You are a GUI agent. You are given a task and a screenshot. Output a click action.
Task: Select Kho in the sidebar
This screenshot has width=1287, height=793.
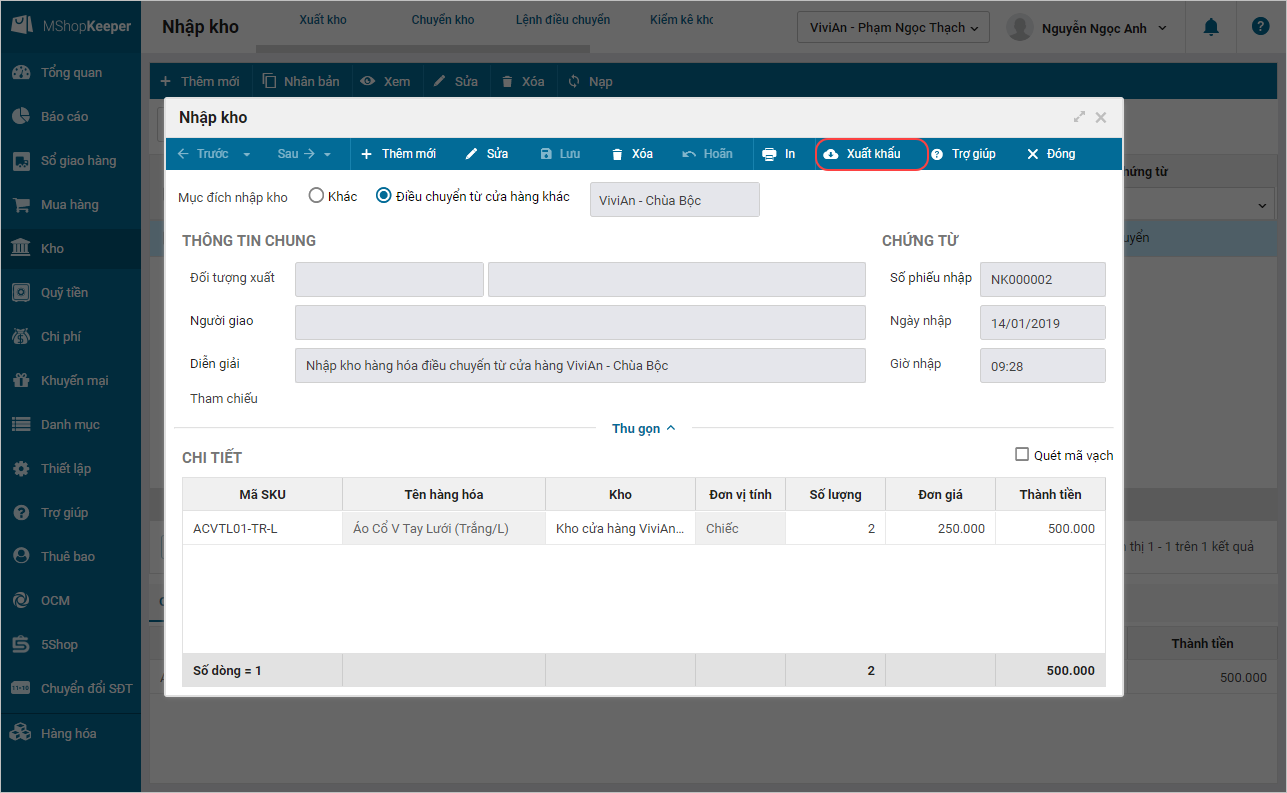70,248
